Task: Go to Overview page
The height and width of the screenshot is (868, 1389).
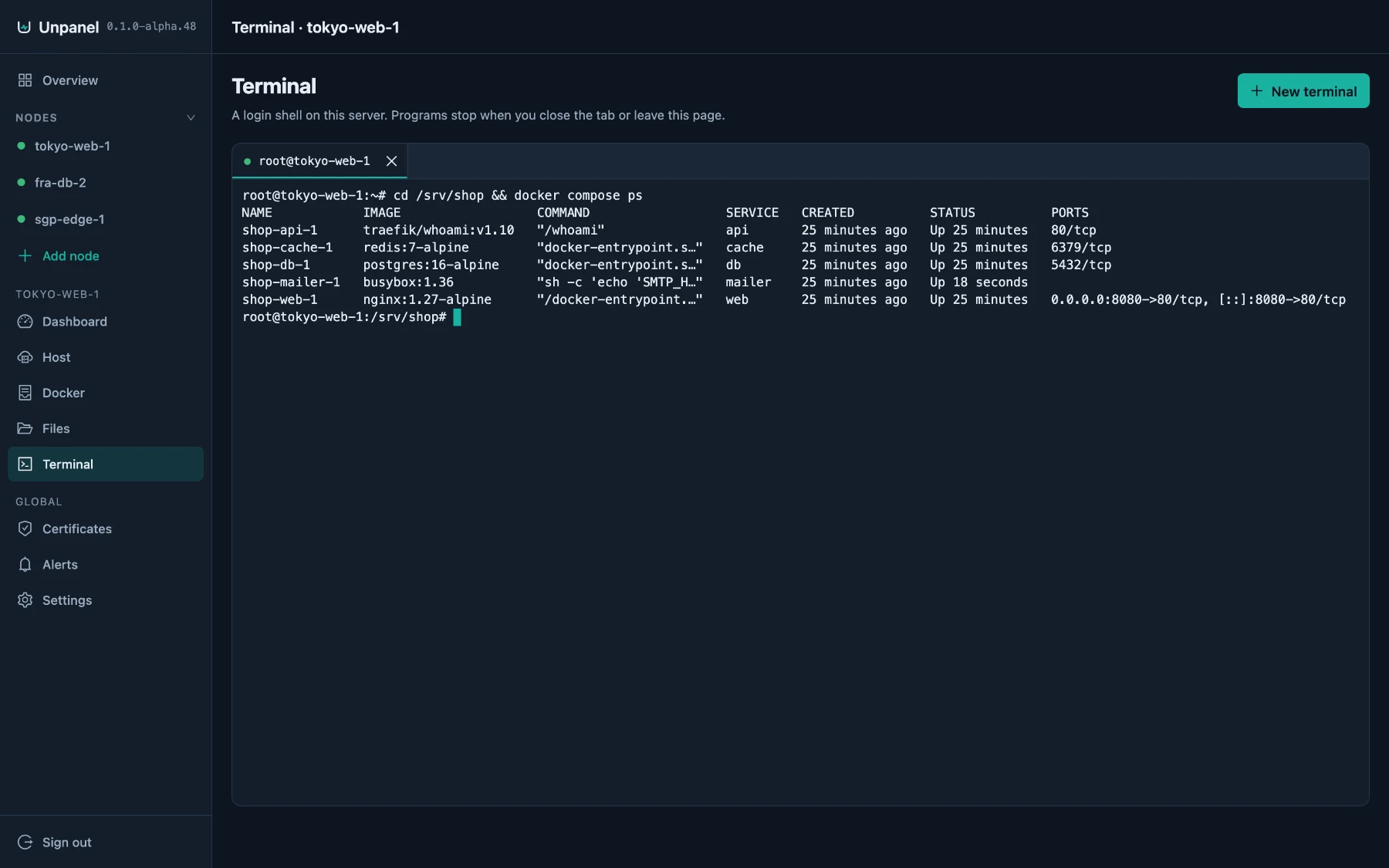Action: coord(106,80)
